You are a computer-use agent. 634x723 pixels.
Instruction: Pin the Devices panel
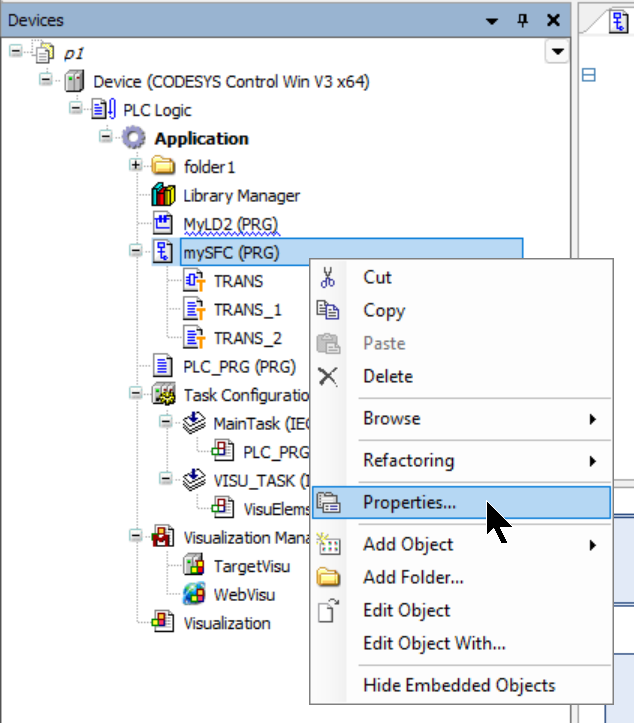pyautogui.click(x=522, y=20)
